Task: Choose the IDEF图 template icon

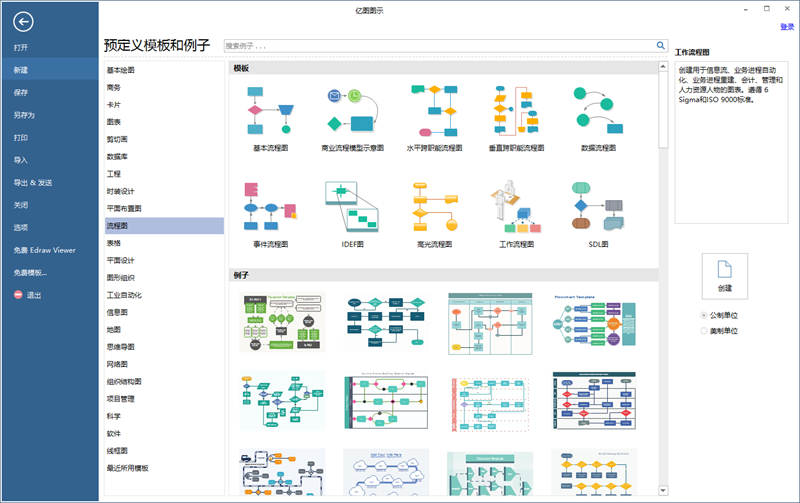Action: pos(352,207)
